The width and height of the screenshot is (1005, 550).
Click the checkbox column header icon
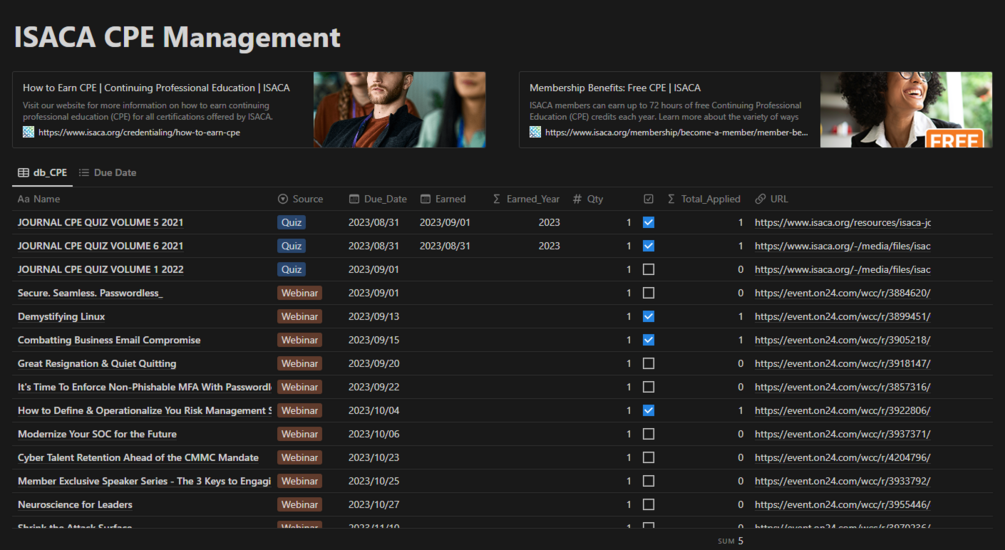[649, 199]
